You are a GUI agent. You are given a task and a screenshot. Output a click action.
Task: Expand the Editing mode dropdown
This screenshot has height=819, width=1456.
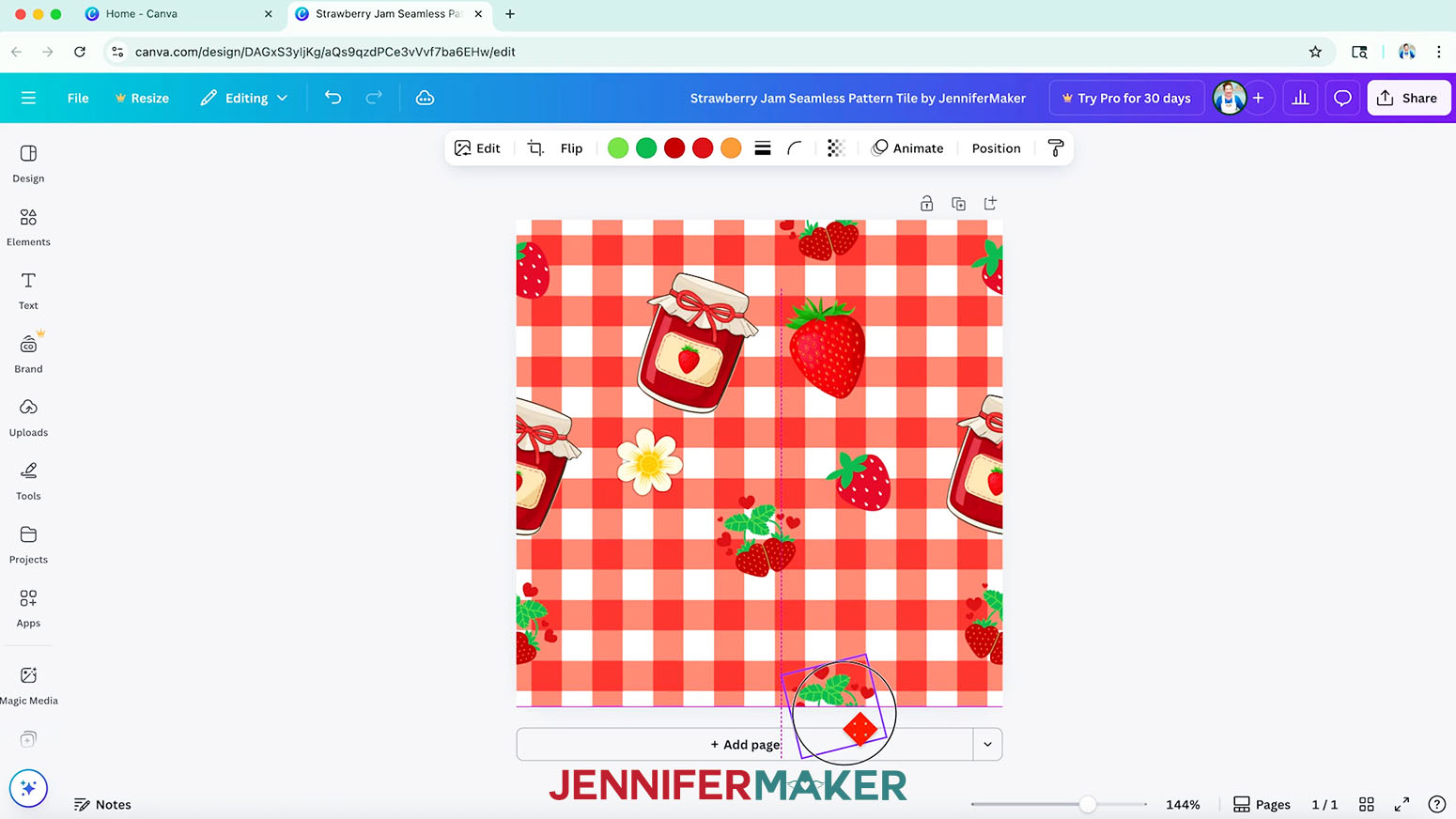[244, 98]
